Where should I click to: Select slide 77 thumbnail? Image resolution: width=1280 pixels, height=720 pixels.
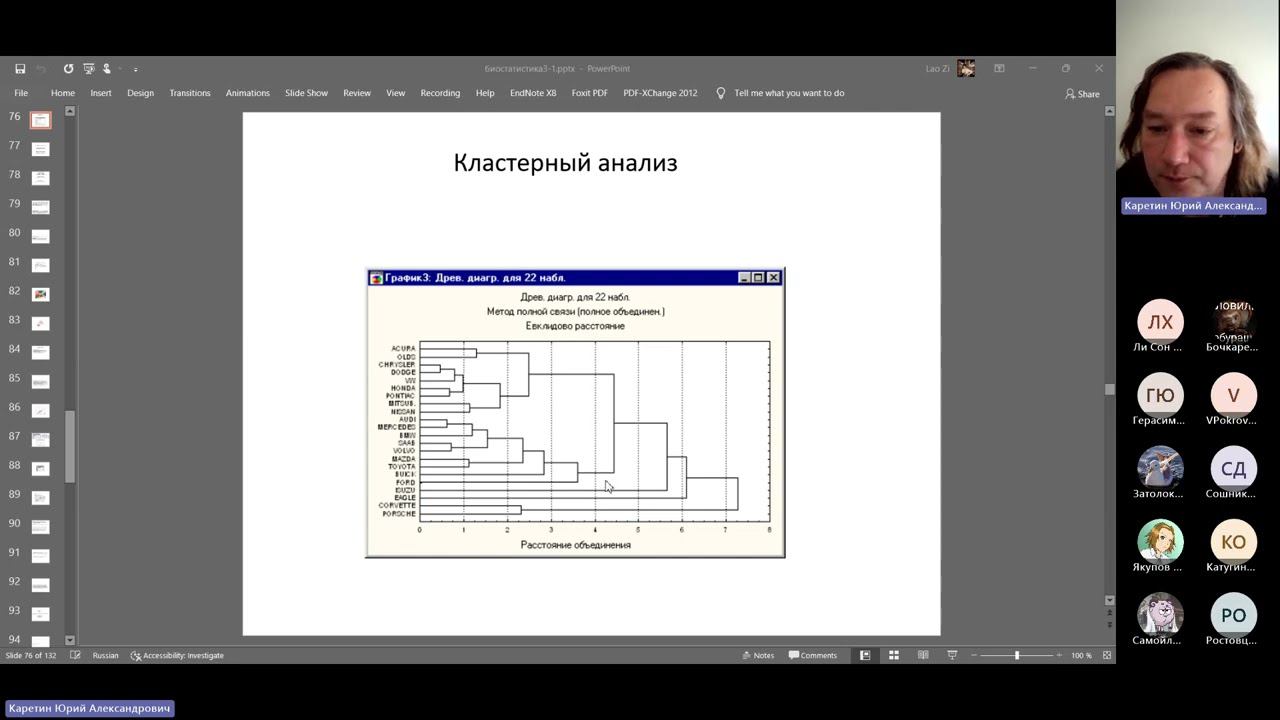[40, 149]
